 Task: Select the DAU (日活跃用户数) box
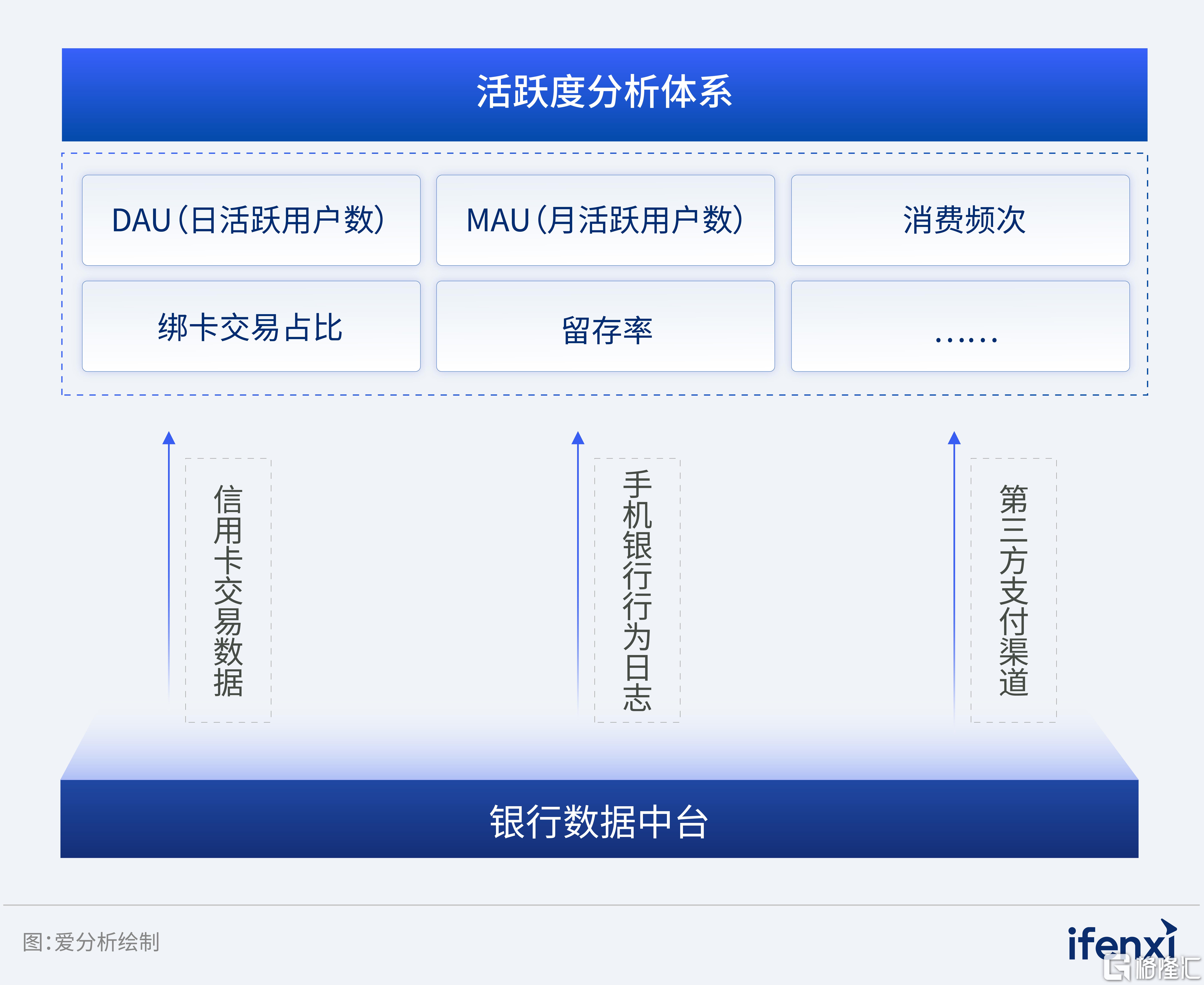[x=251, y=220]
